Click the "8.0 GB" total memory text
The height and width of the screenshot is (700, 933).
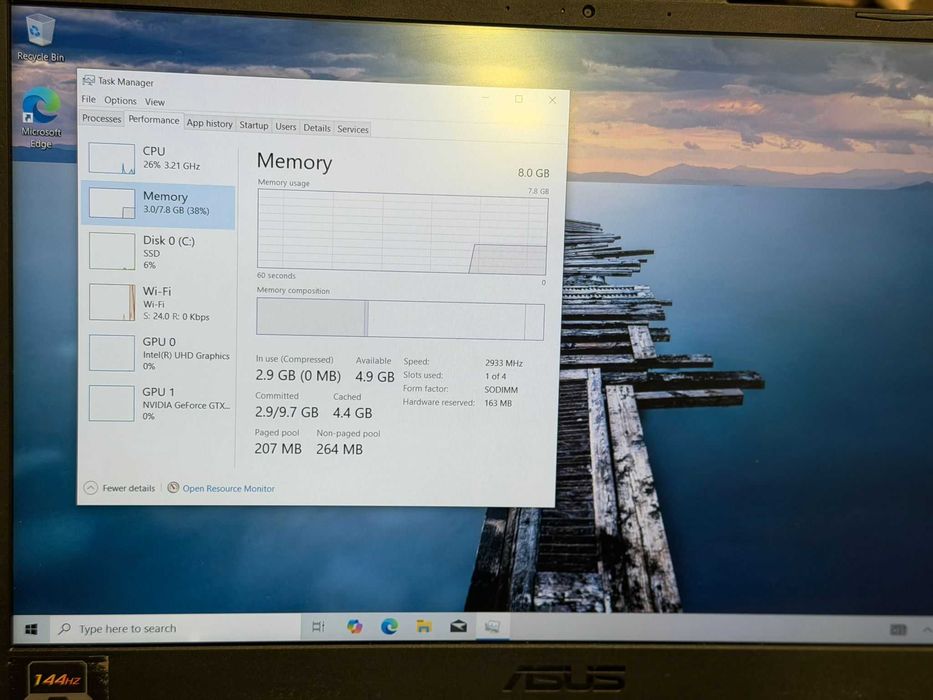coord(533,173)
